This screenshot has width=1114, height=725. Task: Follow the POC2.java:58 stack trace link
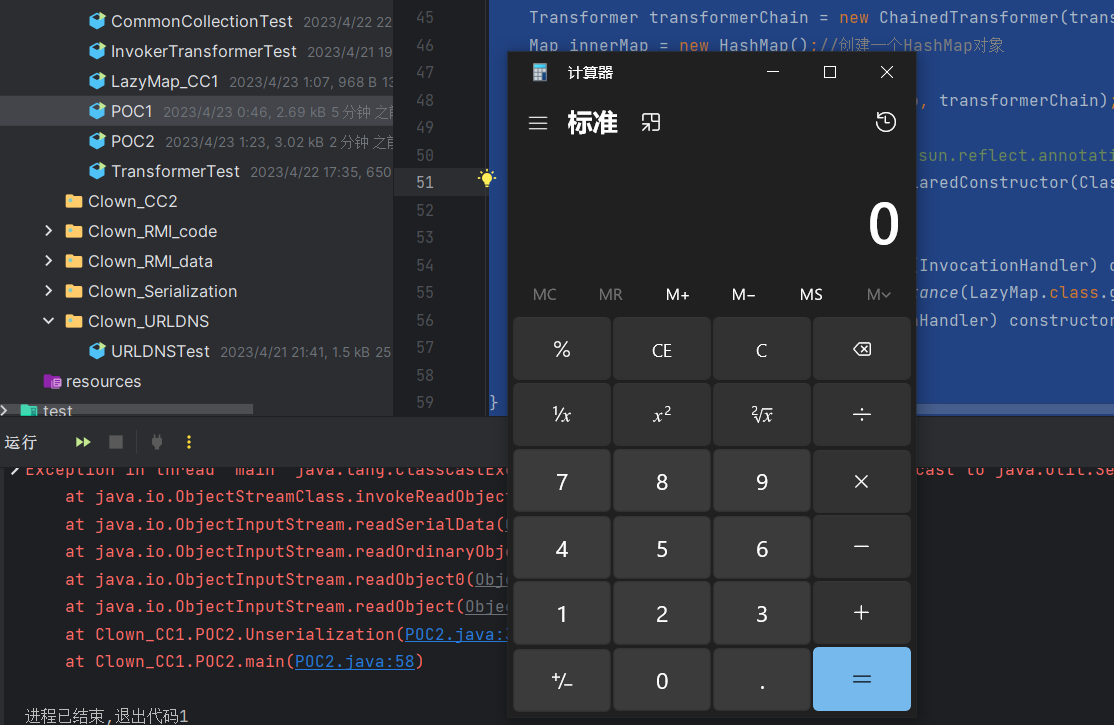(x=354, y=662)
